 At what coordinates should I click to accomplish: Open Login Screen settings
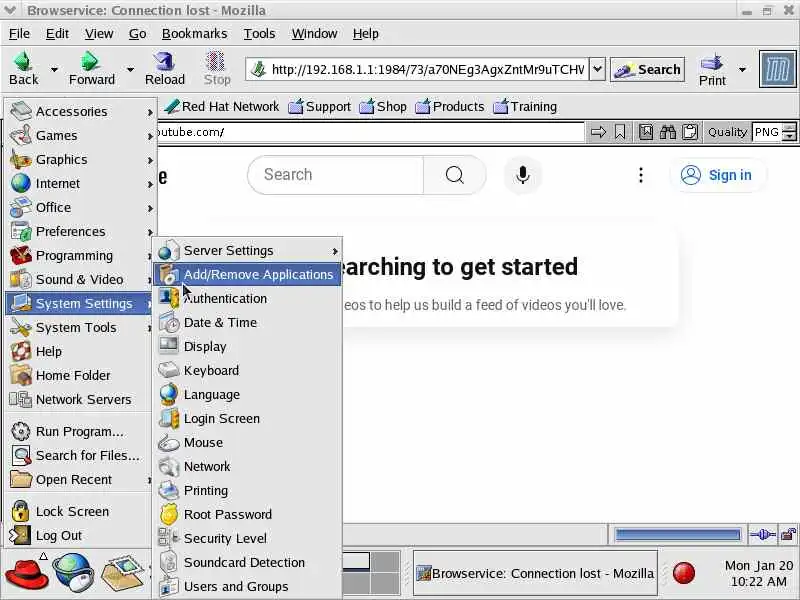[x=247, y=418]
